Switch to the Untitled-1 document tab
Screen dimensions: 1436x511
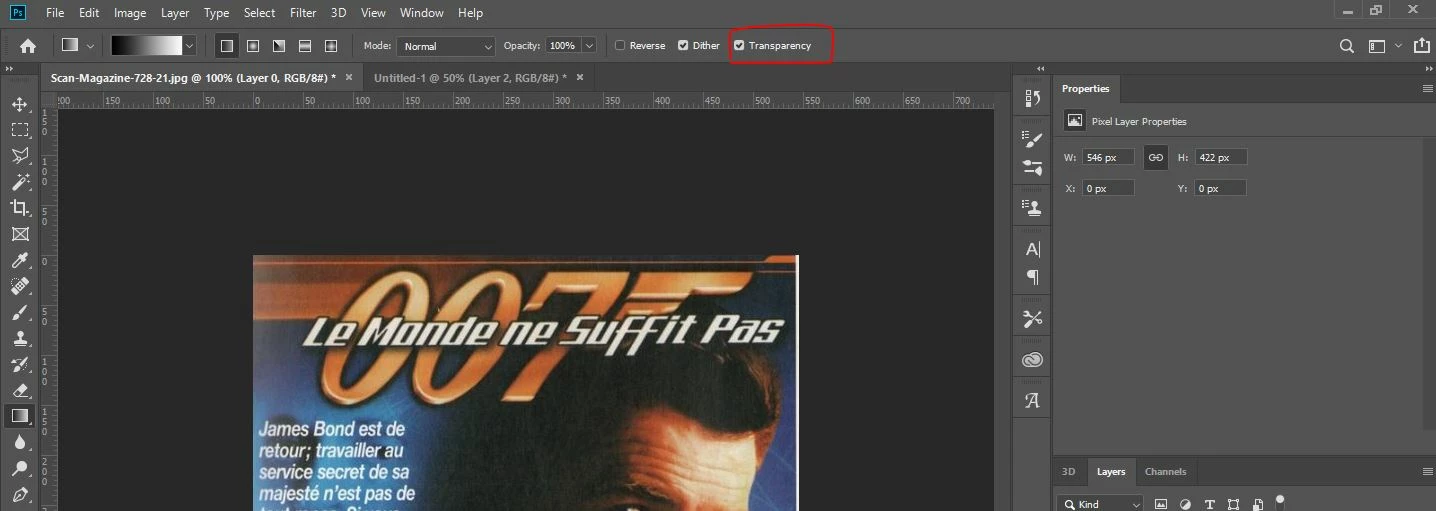[x=470, y=77]
